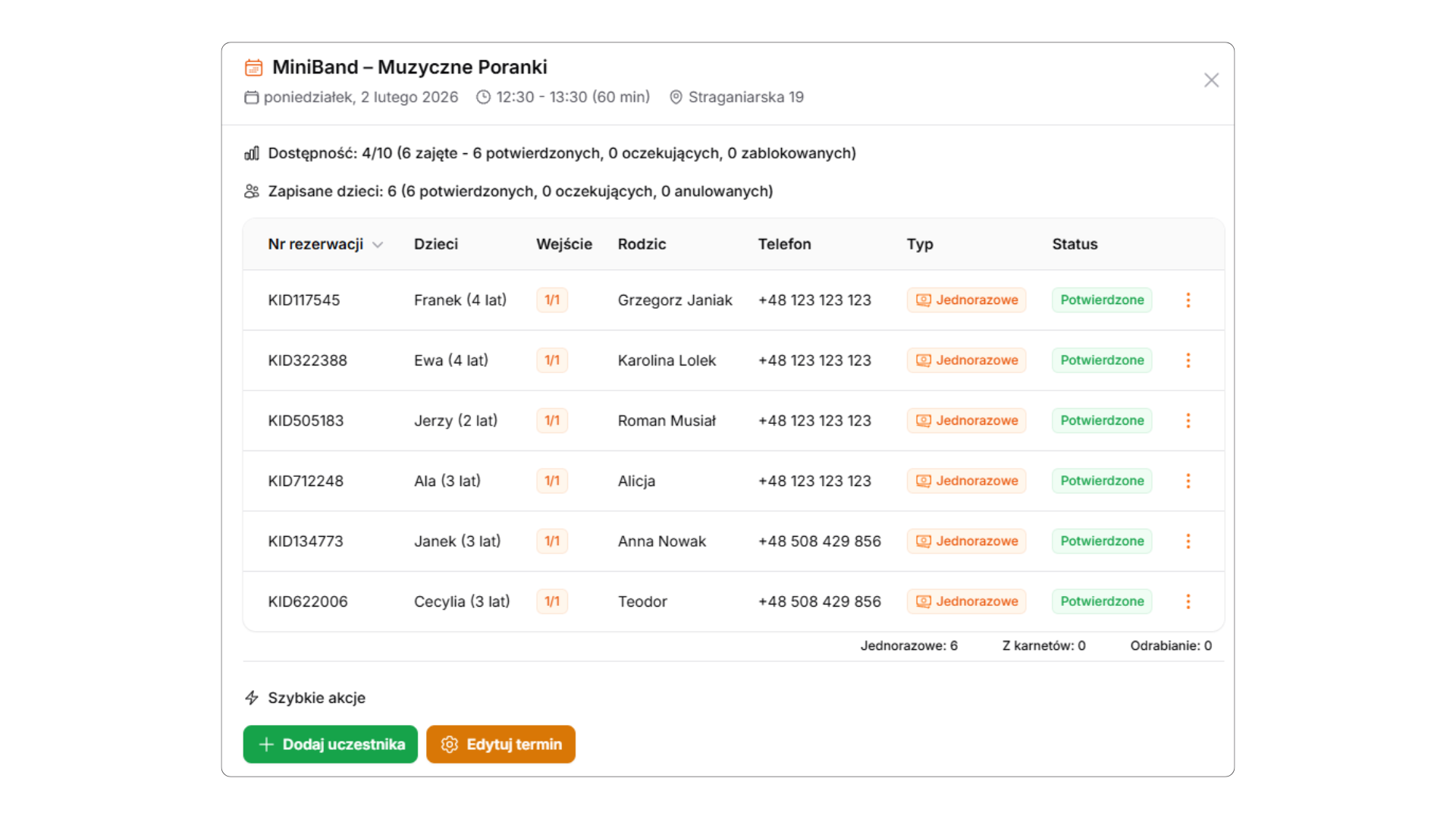The height and width of the screenshot is (819, 1456).
Task: Click the lightning icon beside Szybkie akcje
Action: pos(251,698)
